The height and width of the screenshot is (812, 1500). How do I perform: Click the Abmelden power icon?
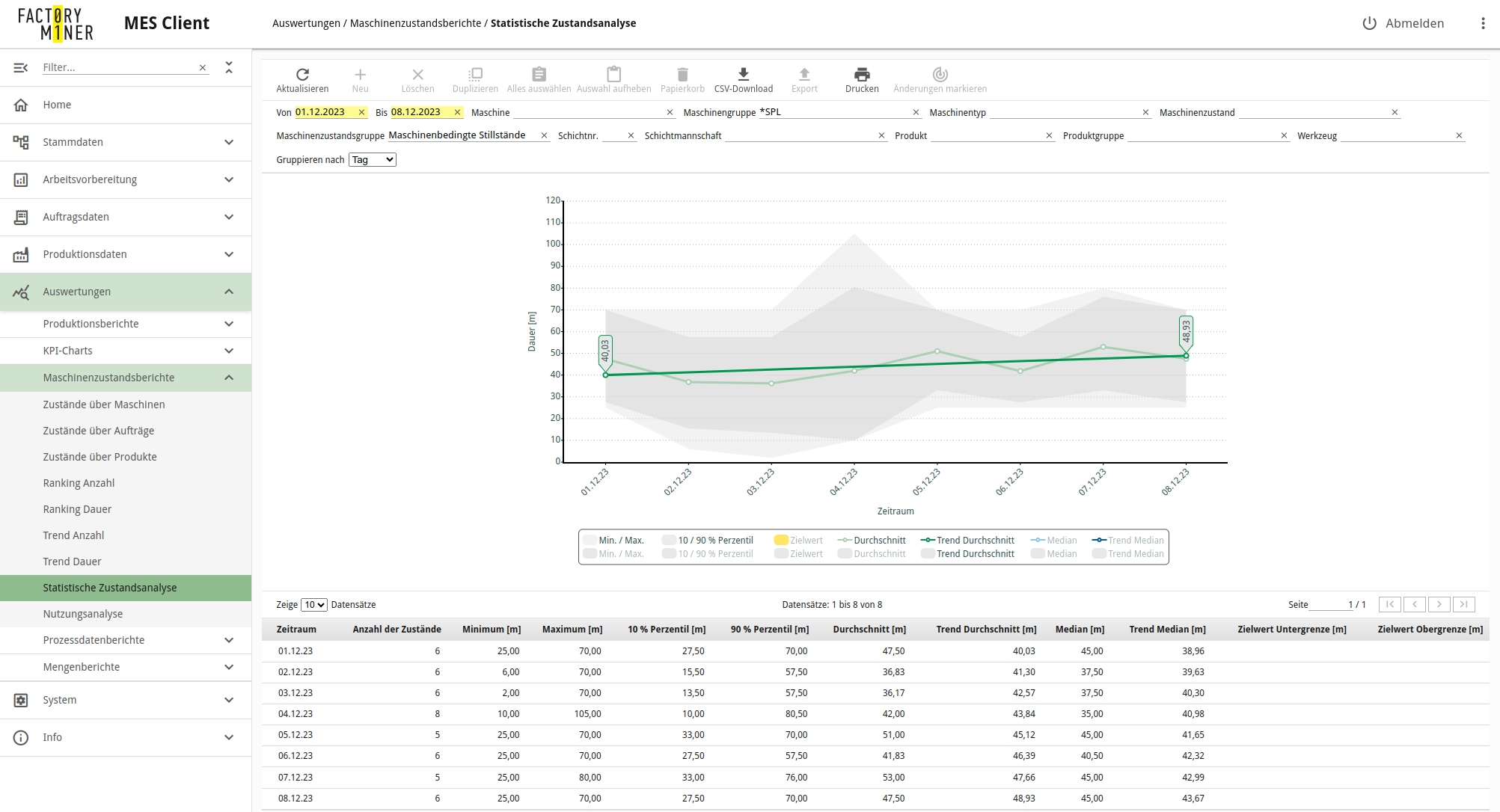(1369, 23)
